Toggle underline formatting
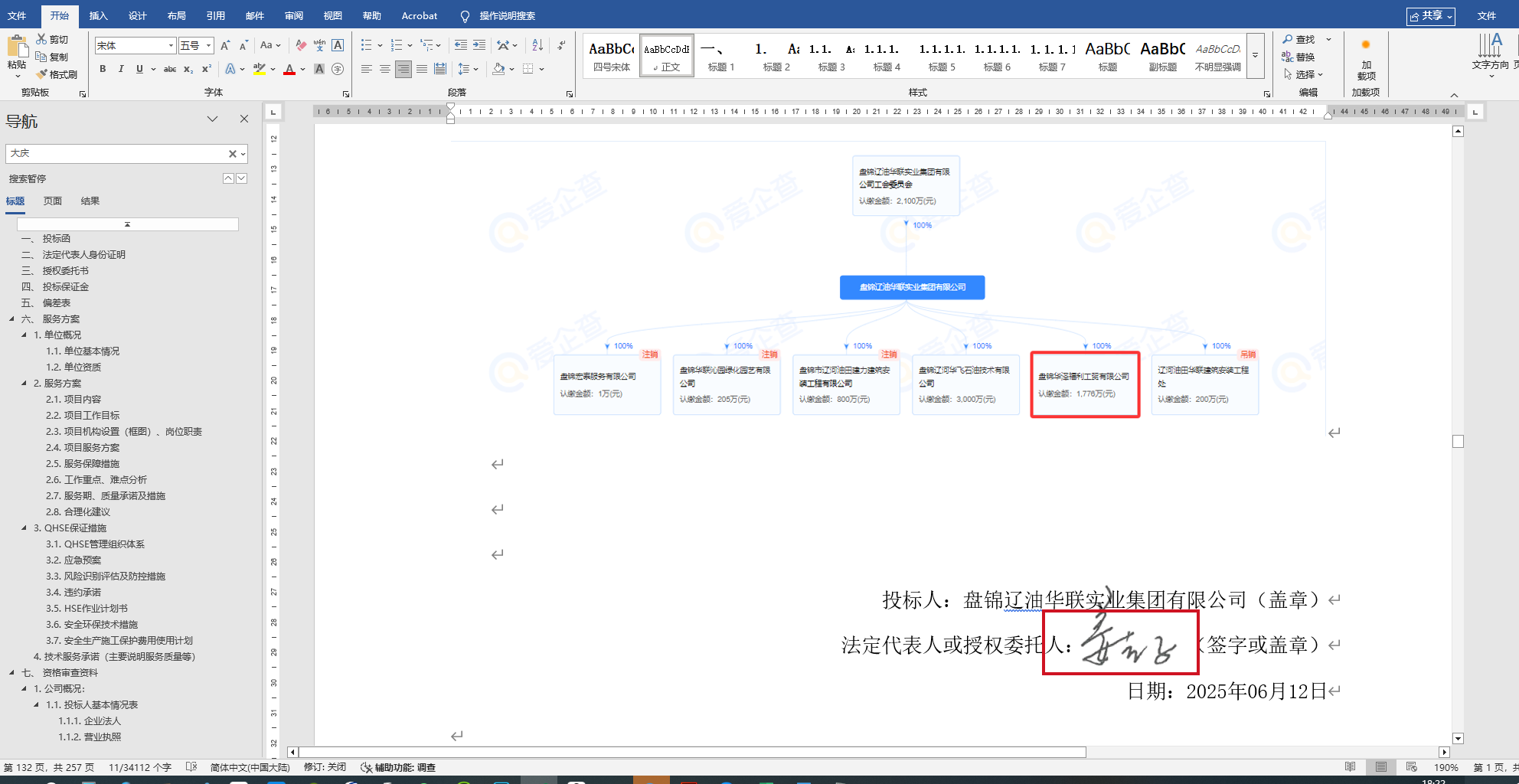The width and height of the screenshot is (1519, 784). (139, 69)
